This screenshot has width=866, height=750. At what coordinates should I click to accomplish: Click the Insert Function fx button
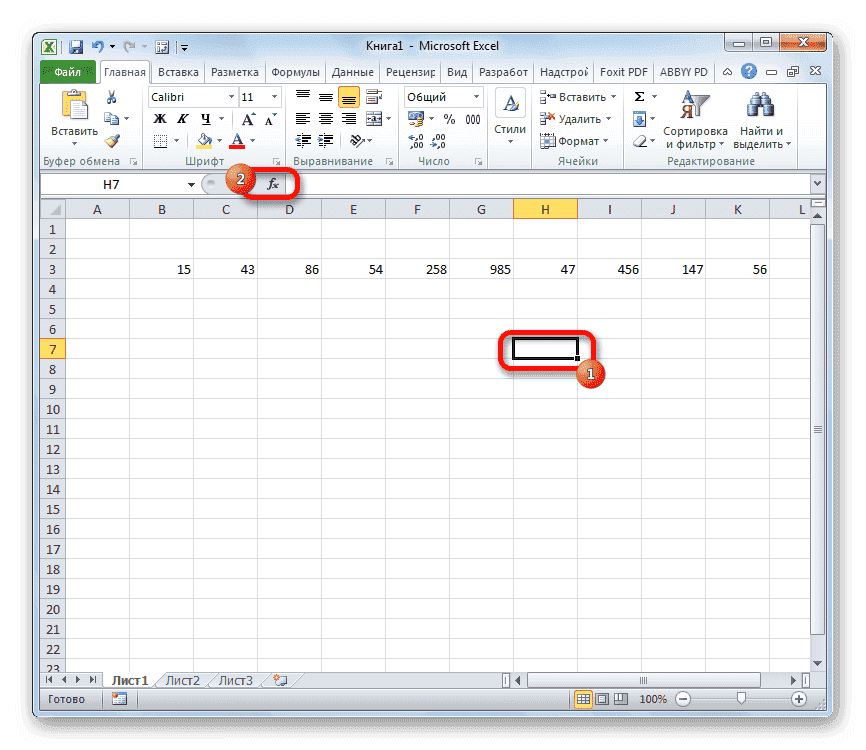click(x=273, y=183)
